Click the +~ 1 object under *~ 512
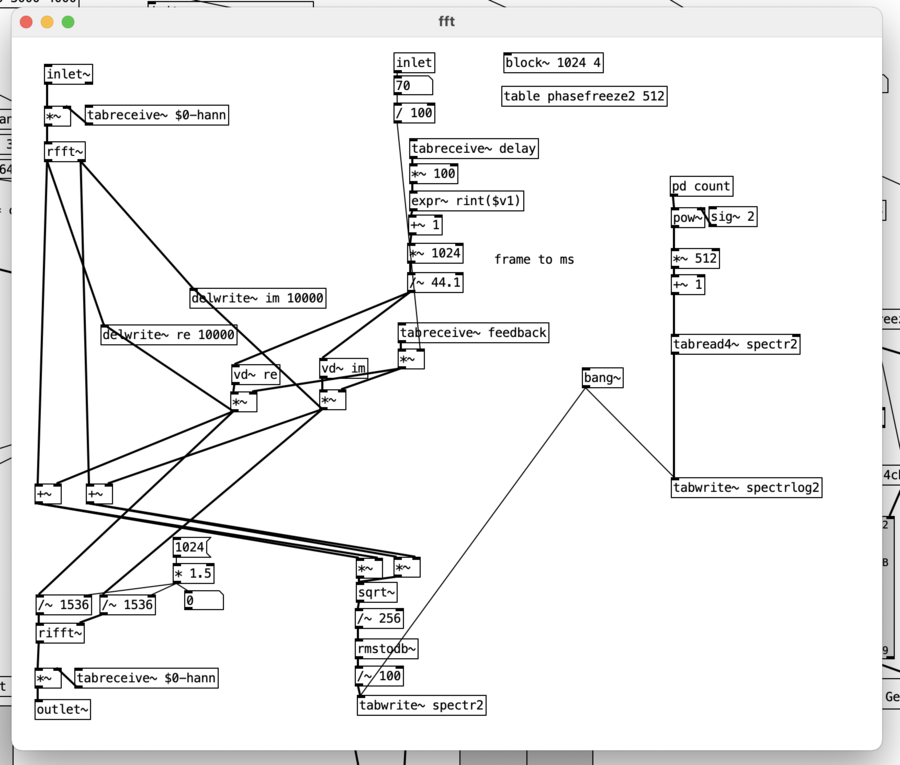Image resolution: width=900 pixels, height=765 pixels. 688,285
